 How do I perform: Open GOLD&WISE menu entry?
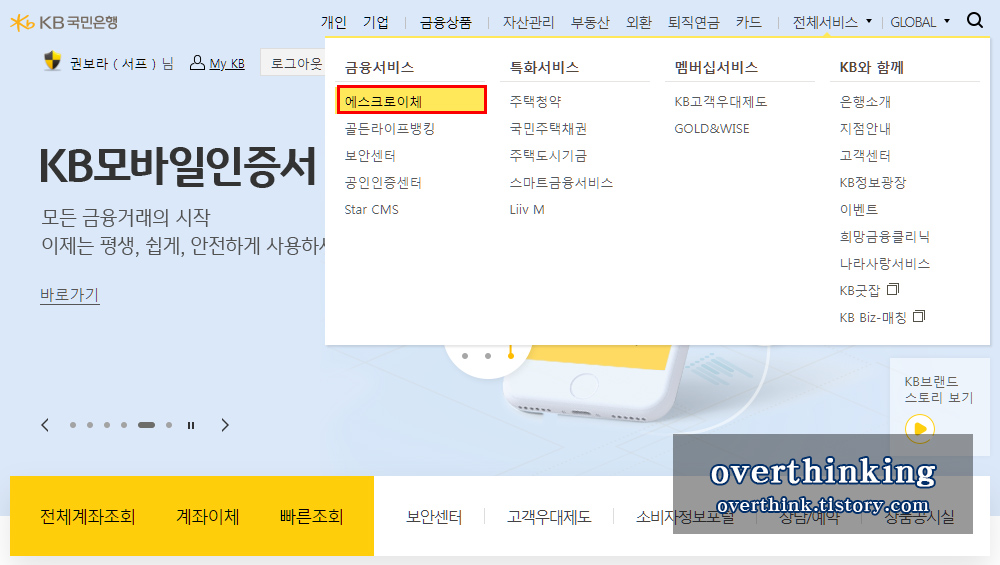pos(712,128)
